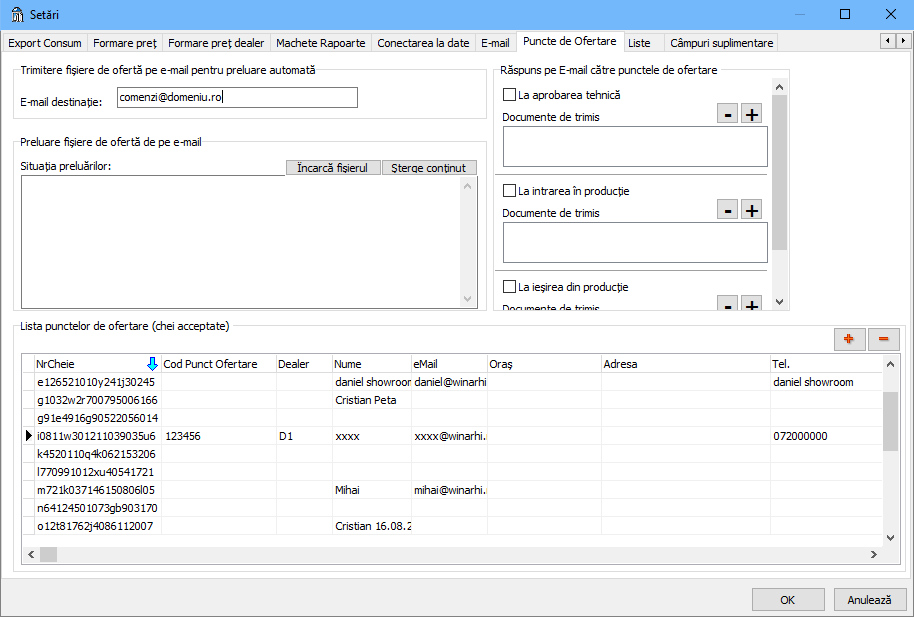Click the Șterge conținut button
This screenshot has width=914, height=617.
429,167
